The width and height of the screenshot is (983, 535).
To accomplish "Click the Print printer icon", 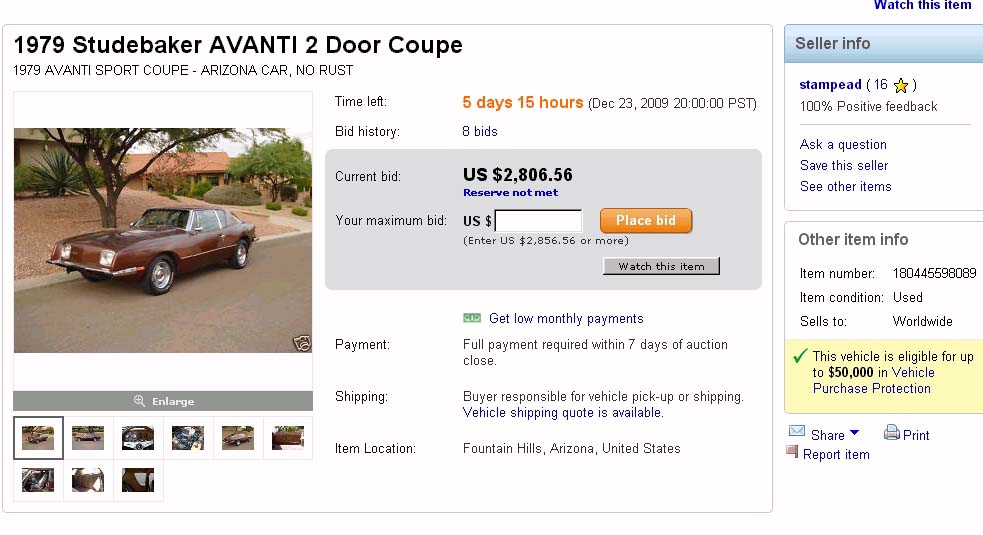I will [892, 433].
